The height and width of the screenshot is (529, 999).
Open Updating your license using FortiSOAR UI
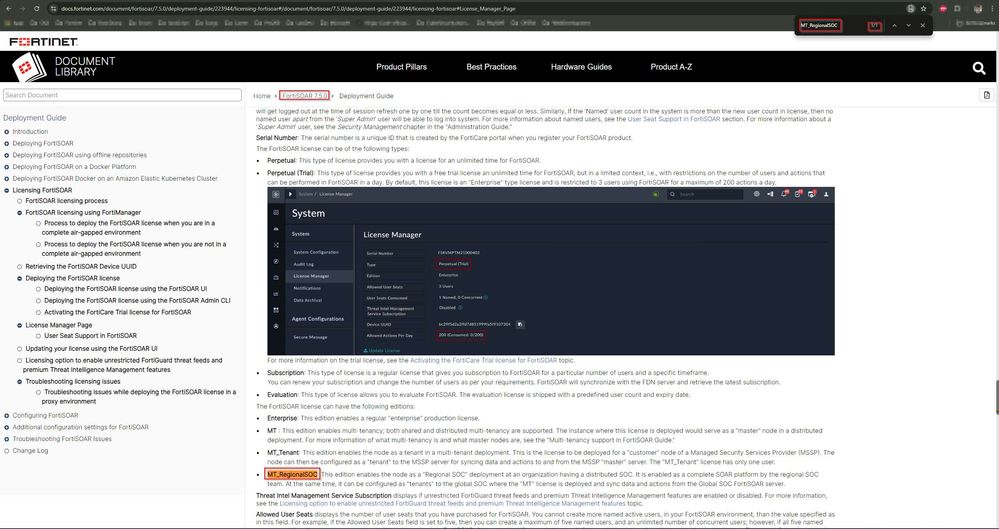[91, 349]
